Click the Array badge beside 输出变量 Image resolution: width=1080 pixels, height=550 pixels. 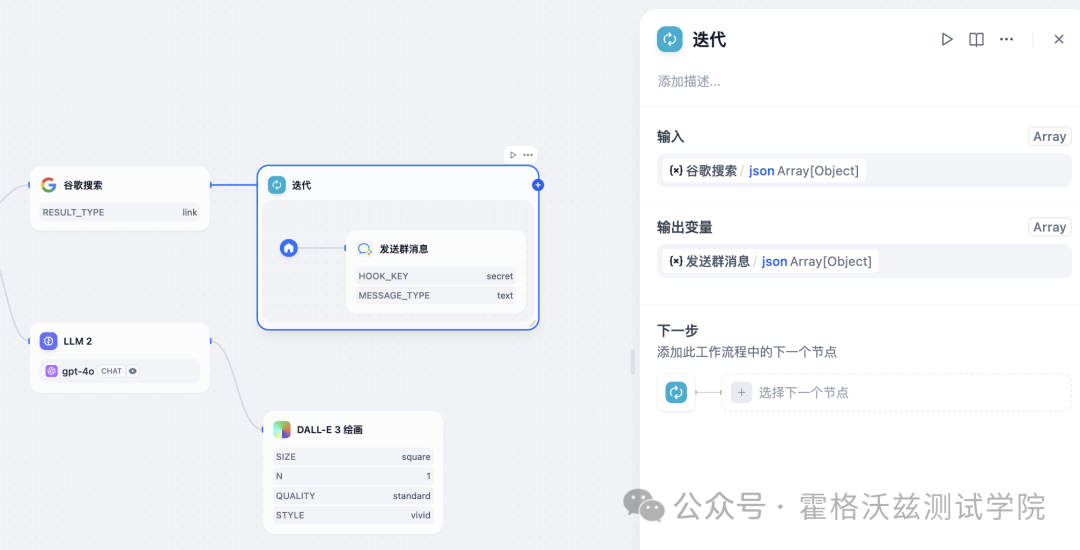(1049, 227)
